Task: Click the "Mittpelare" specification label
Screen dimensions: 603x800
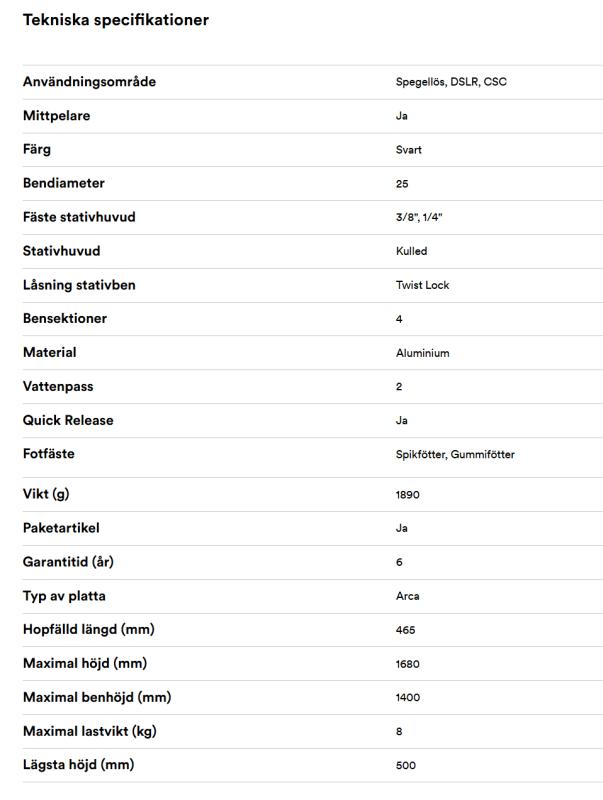Action: coord(57,116)
